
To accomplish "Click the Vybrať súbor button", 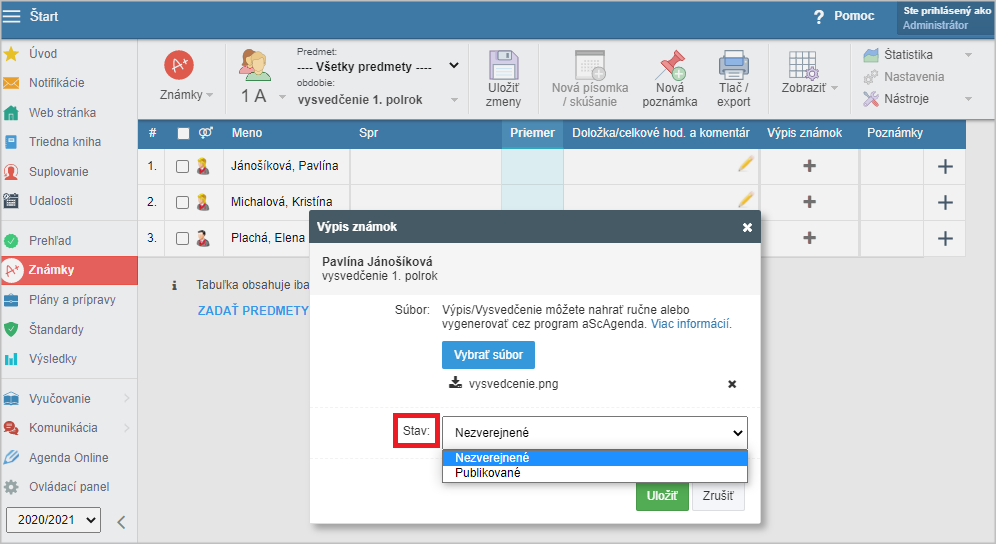I will coord(488,355).
